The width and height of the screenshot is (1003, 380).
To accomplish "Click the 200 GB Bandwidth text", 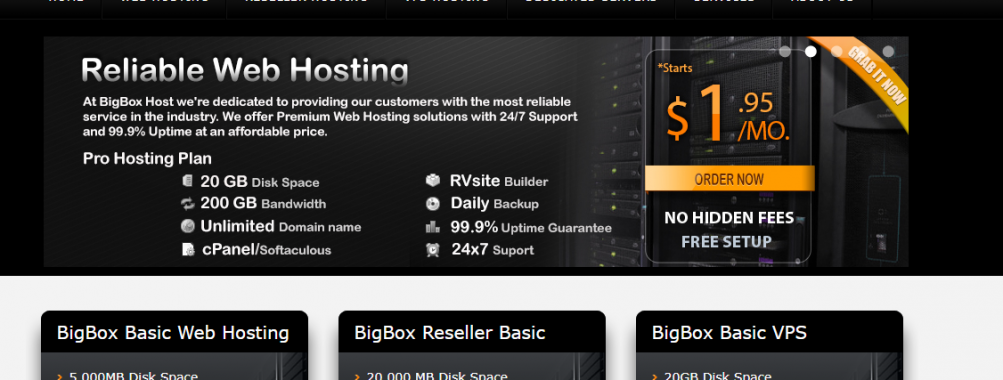I will [x=263, y=203].
